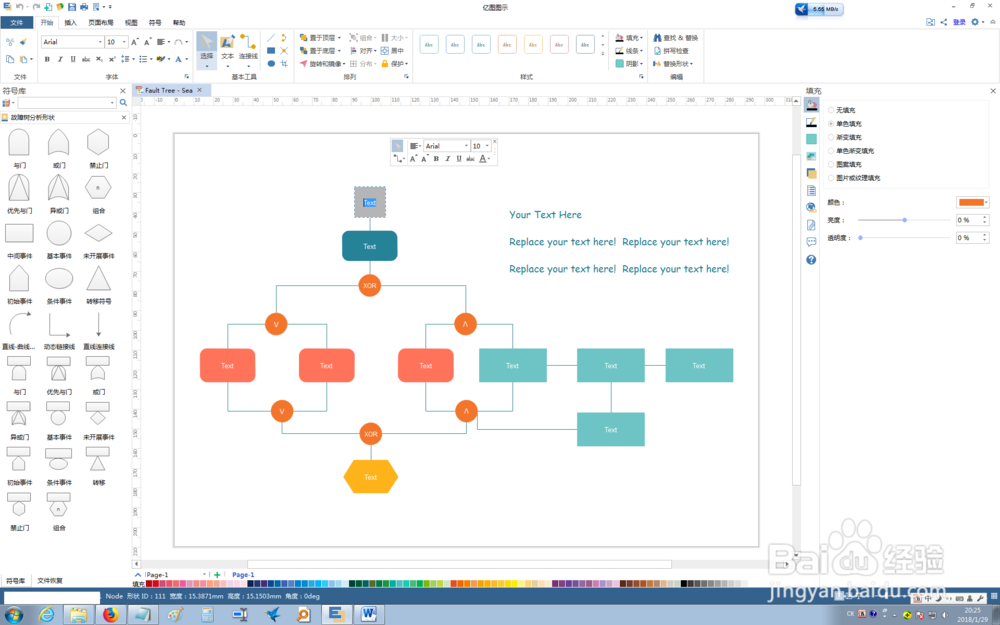1000x625 pixels.
Task: Open the comment bubble tab in side panel
Action: point(811,242)
